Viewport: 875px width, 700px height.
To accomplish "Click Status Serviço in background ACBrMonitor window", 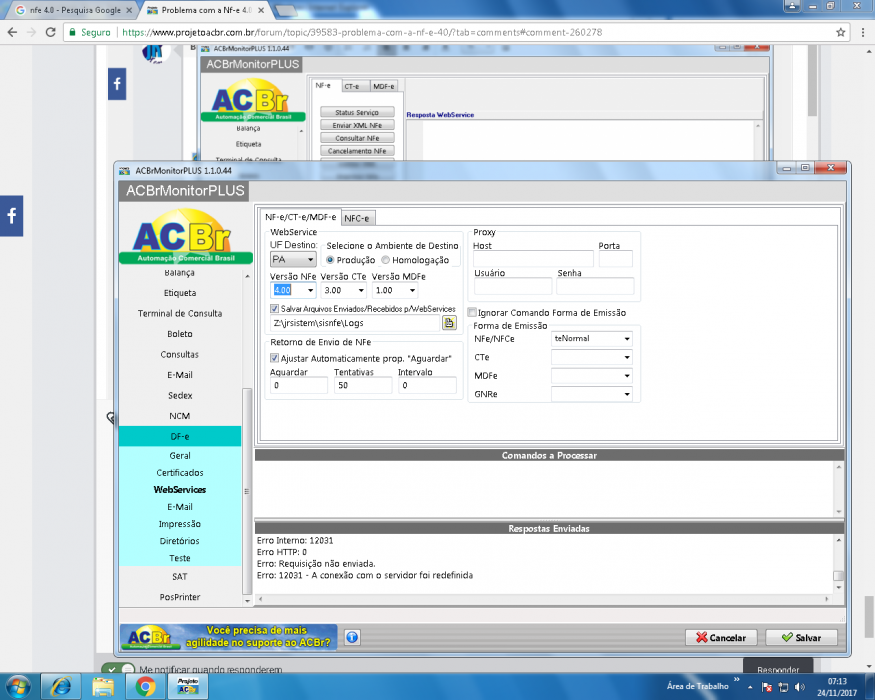I will [357, 112].
